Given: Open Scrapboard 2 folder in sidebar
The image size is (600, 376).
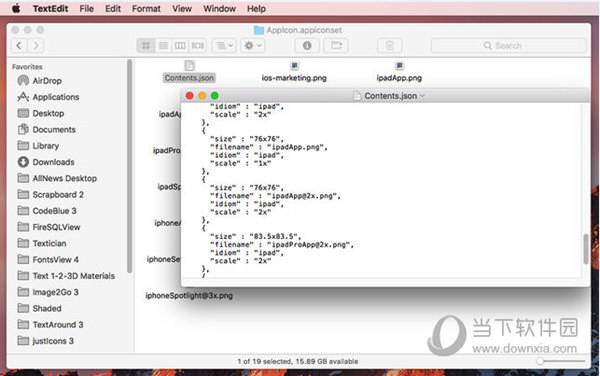Looking at the screenshot, I should click(51, 195).
